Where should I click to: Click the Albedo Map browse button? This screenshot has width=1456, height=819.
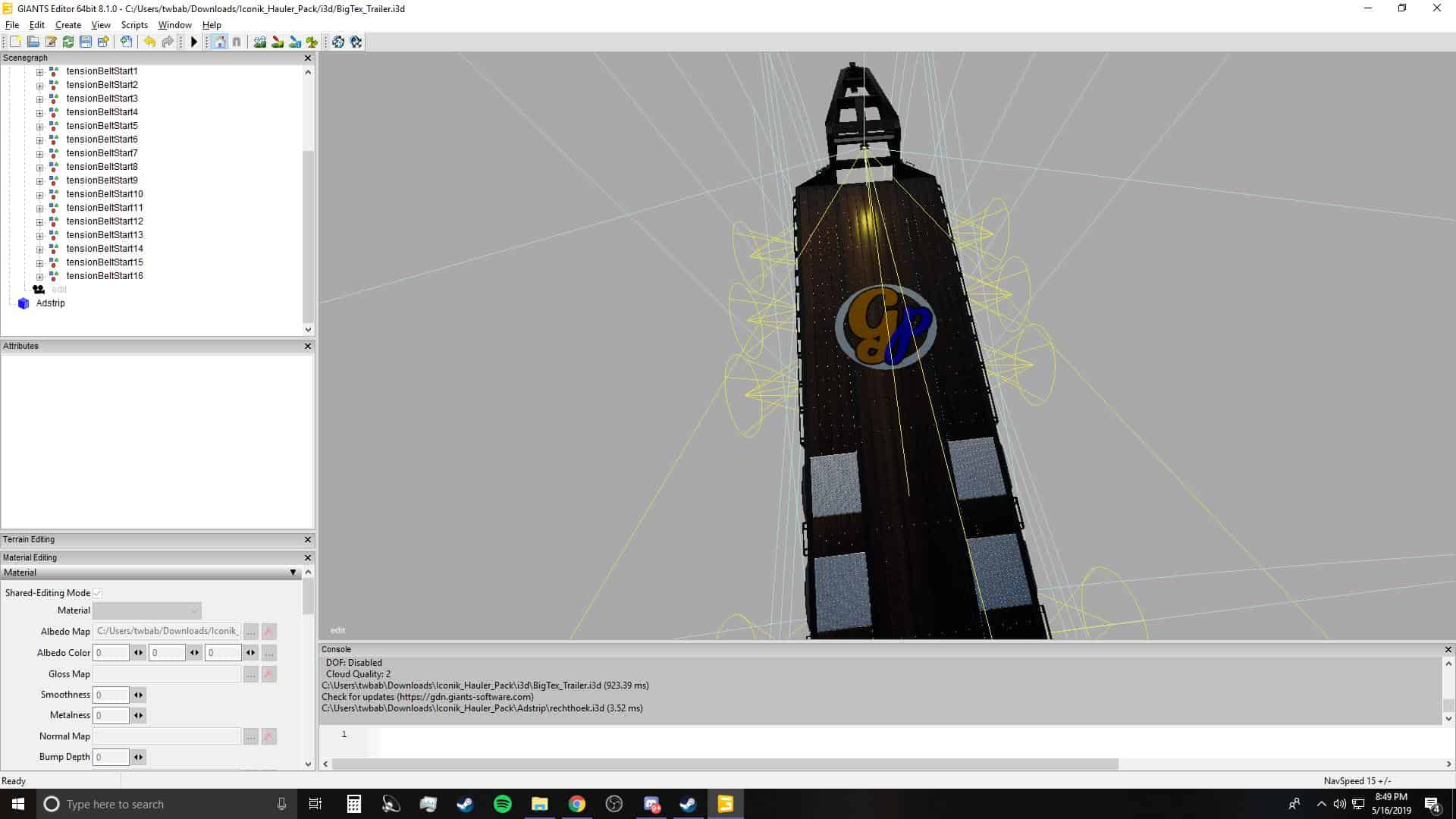(250, 632)
